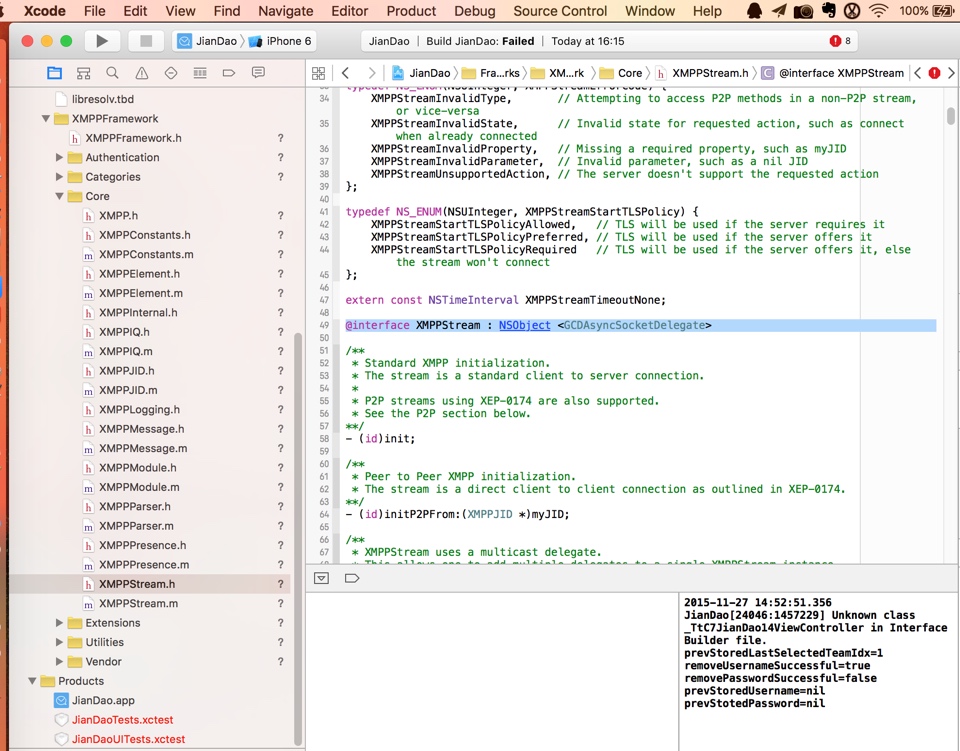Screen dimensions: 960x751
Task: Go back in editor history
Action: tap(345, 73)
